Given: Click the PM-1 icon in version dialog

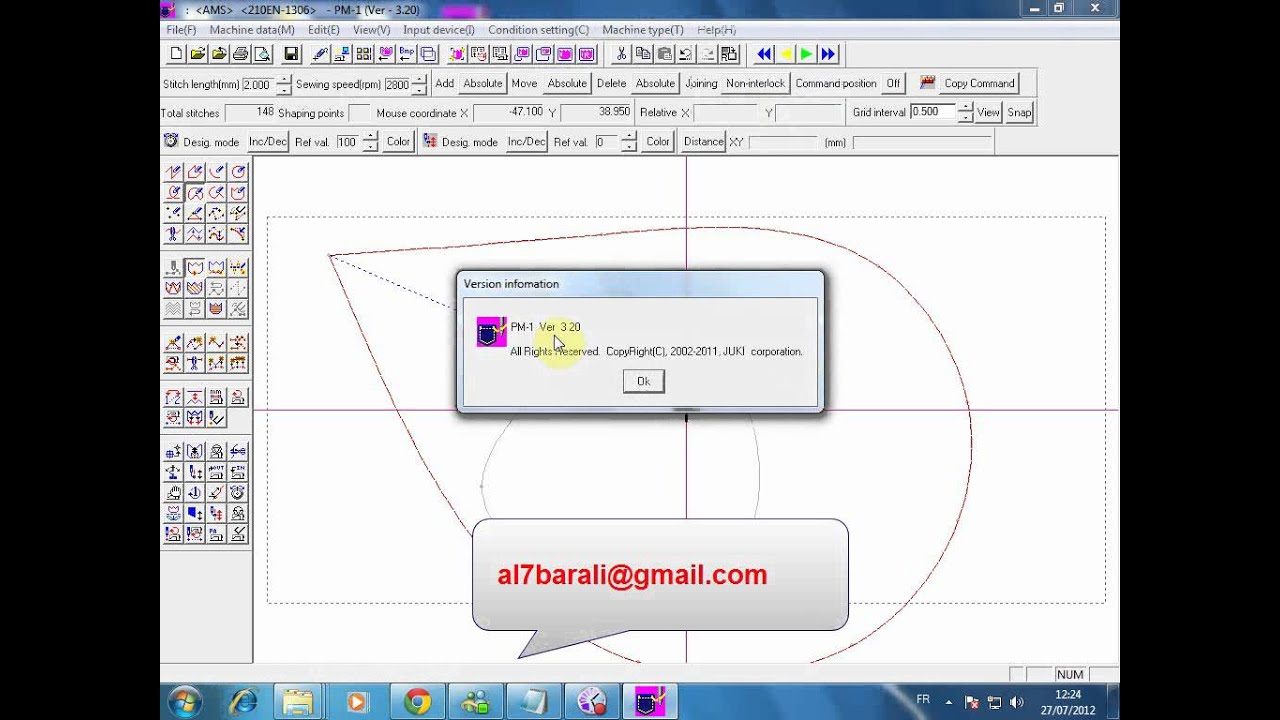Looking at the screenshot, I should tap(492, 331).
